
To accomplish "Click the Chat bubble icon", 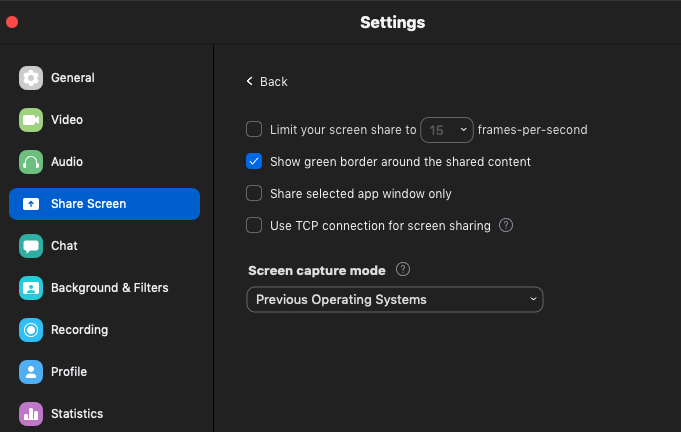I will coord(31,246).
